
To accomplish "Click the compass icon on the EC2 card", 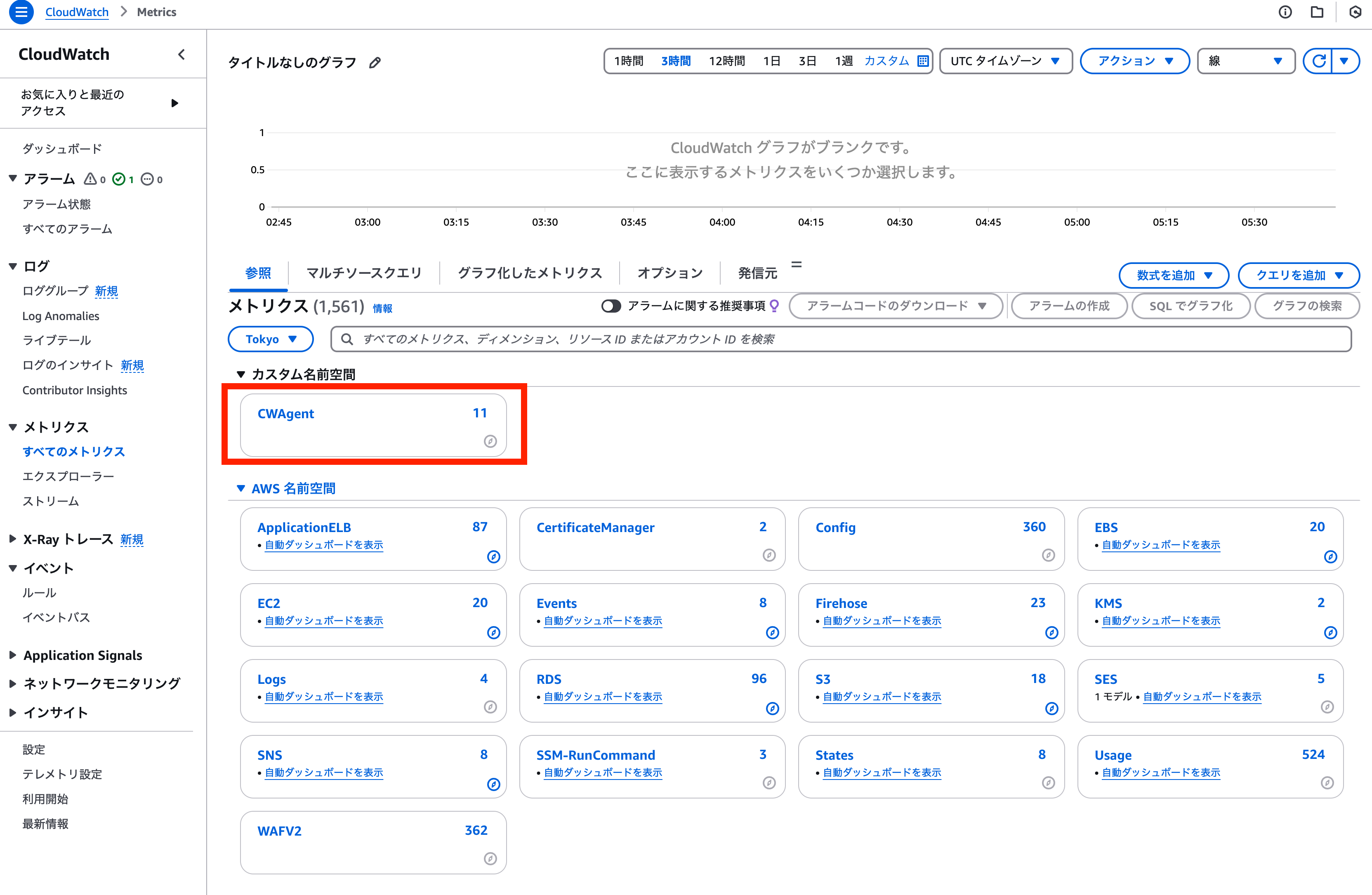I will pyautogui.click(x=493, y=633).
